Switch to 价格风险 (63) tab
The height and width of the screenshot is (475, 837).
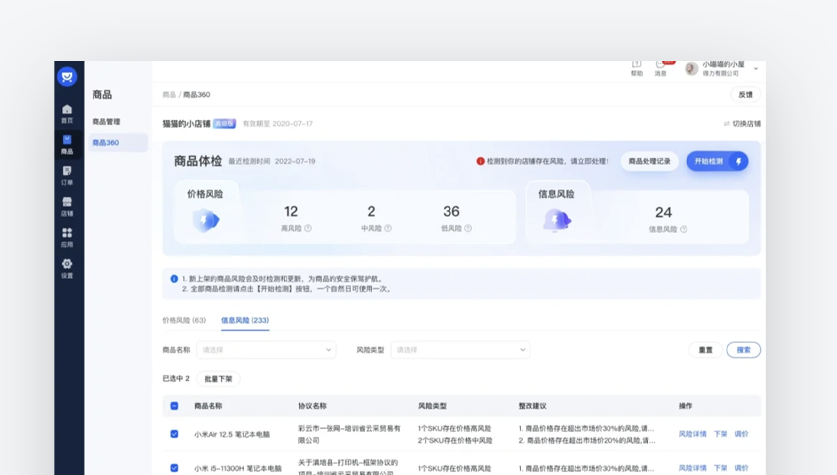click(x=184, y=321)
